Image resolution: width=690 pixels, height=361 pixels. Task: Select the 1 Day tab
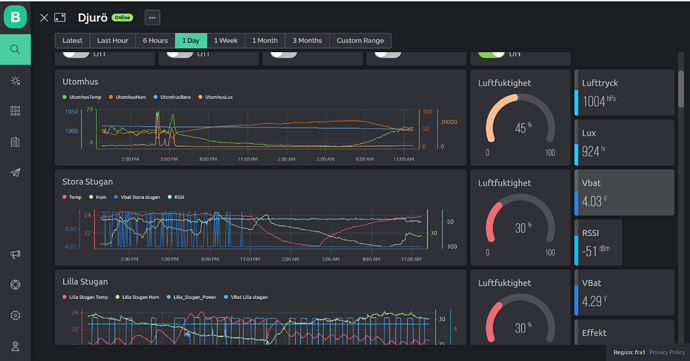tap(191, 41)
